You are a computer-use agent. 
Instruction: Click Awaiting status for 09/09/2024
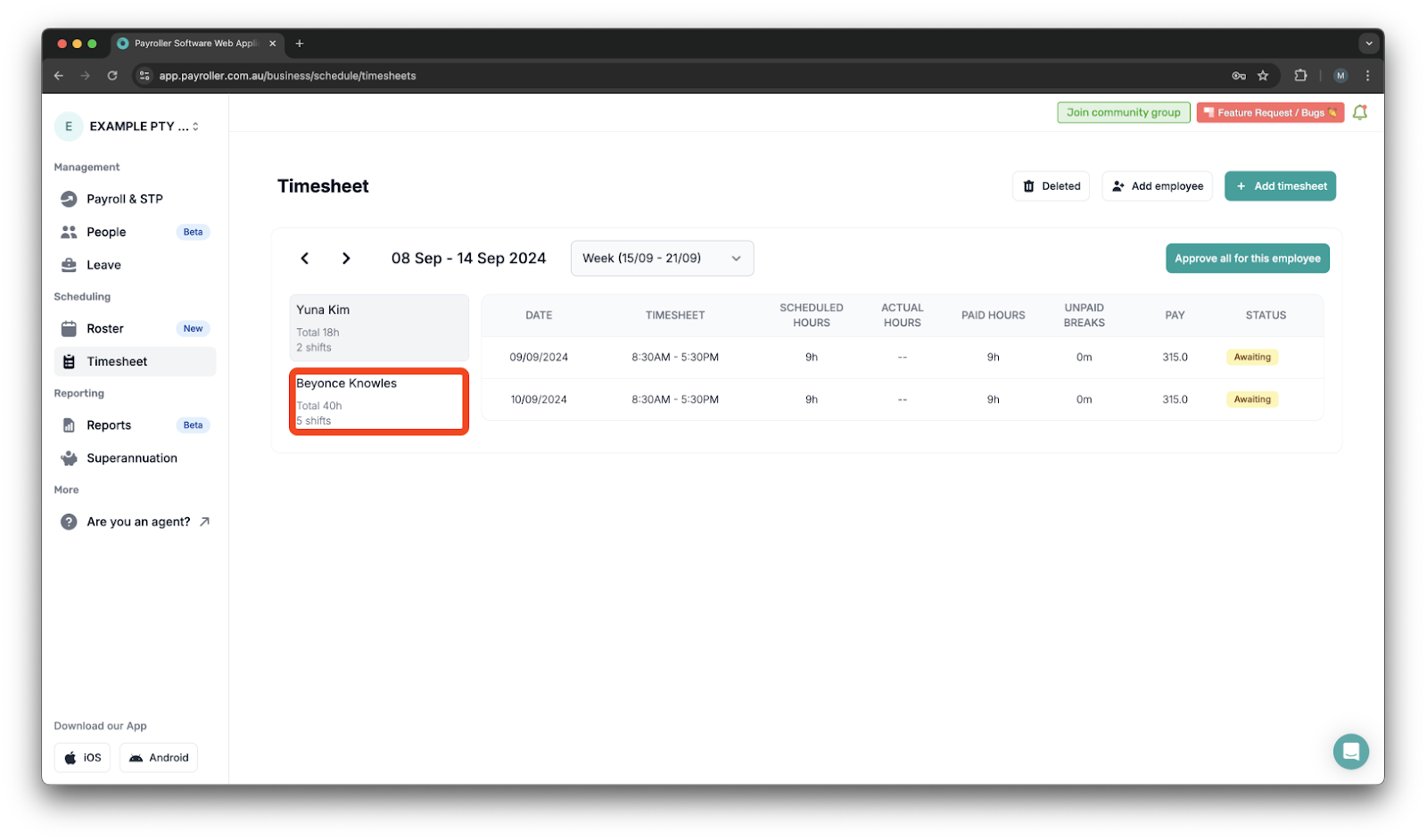point(1252,358)
